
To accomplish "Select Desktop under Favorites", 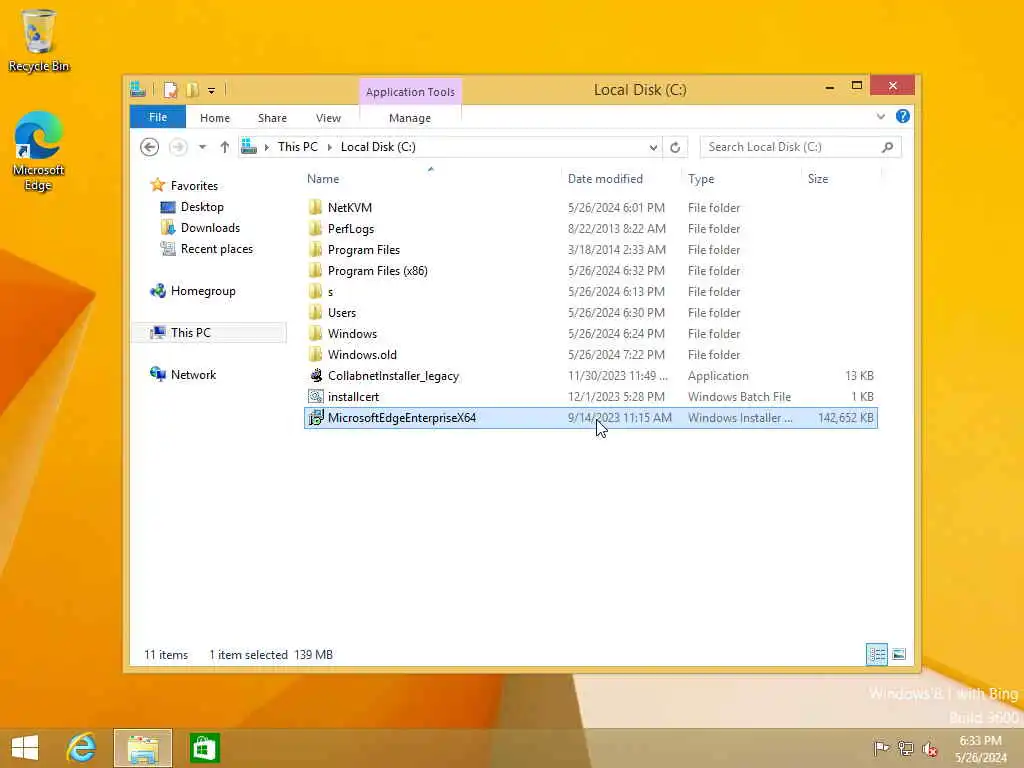I will (202, 207).
